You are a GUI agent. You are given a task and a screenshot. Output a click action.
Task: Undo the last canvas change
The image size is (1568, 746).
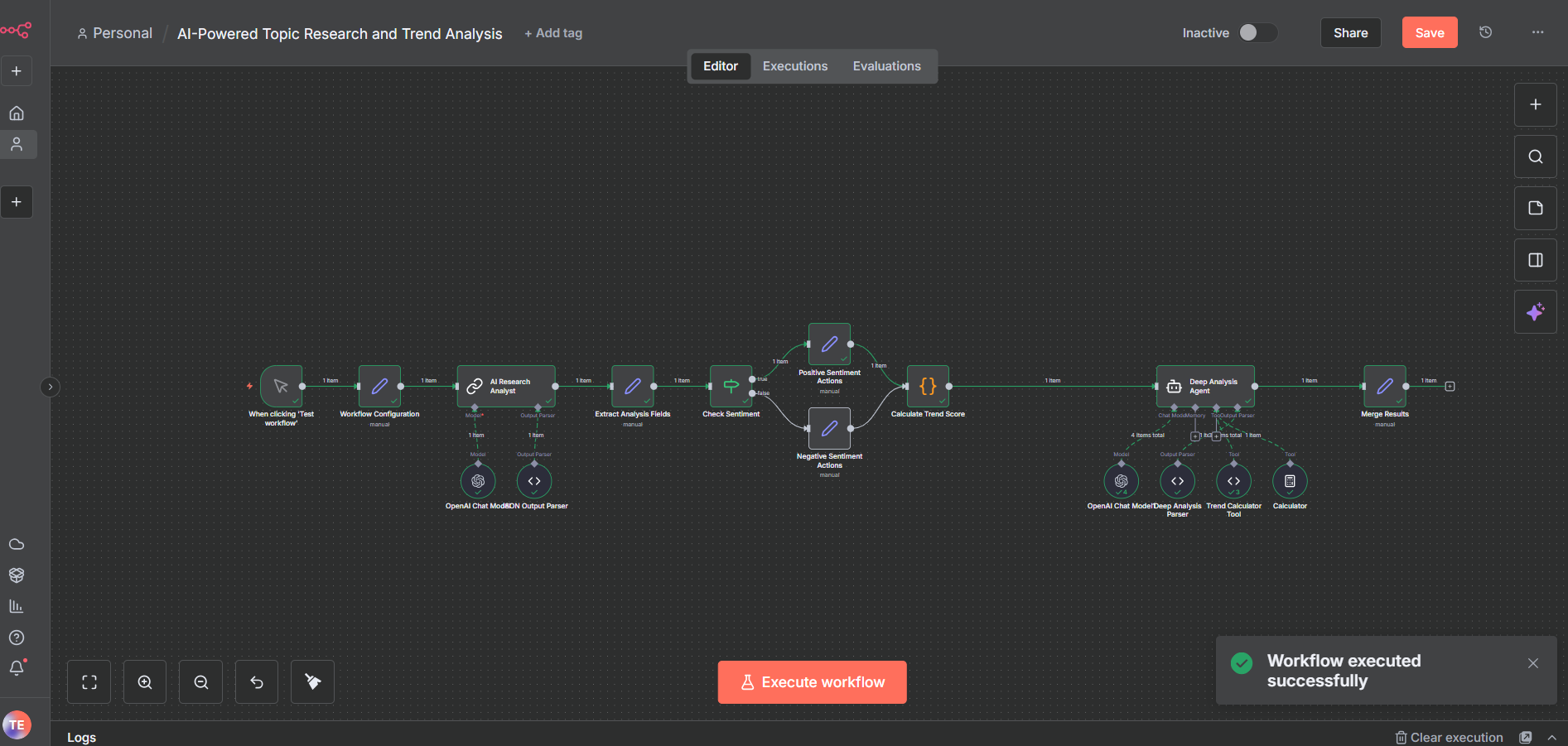point(256,681)
